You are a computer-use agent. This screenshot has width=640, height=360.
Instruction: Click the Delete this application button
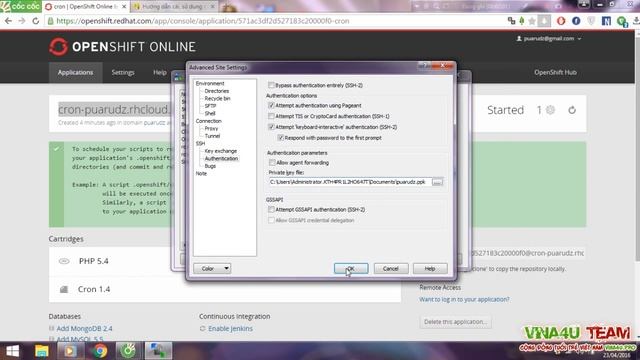456,322
